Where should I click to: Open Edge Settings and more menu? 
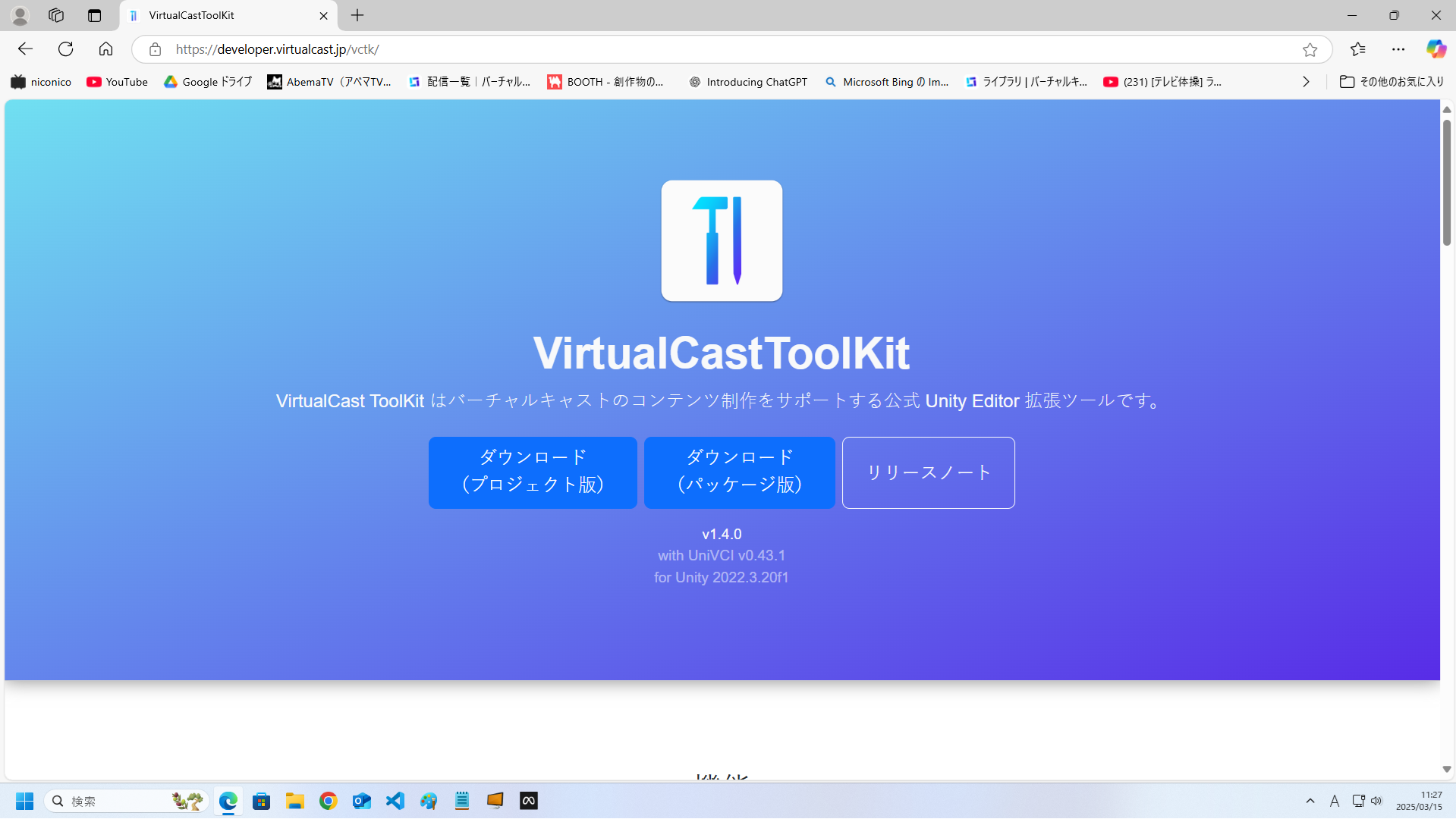(x=1398, y=49)
